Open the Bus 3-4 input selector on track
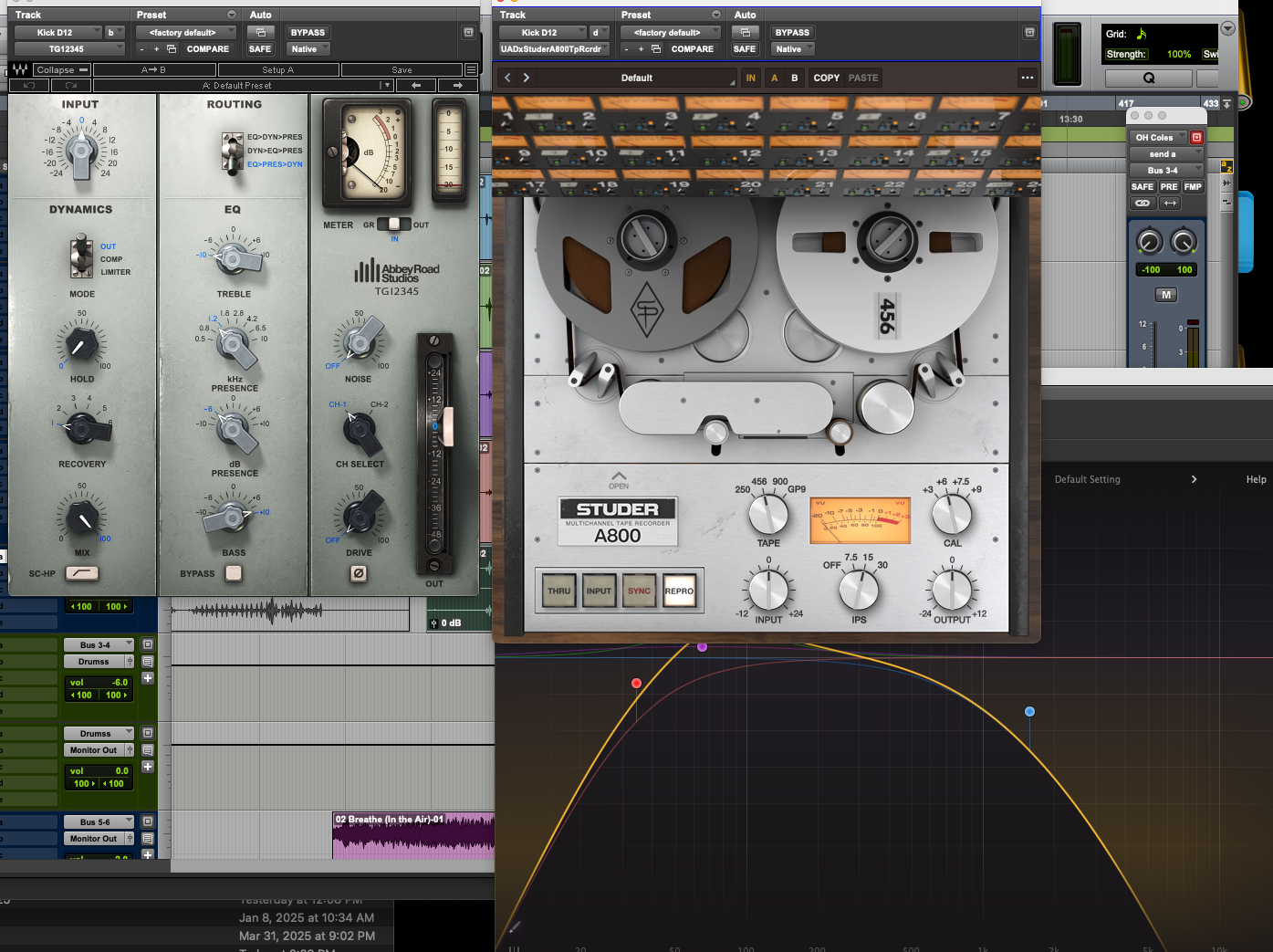1273x952 pixels. tap(99, 644)
